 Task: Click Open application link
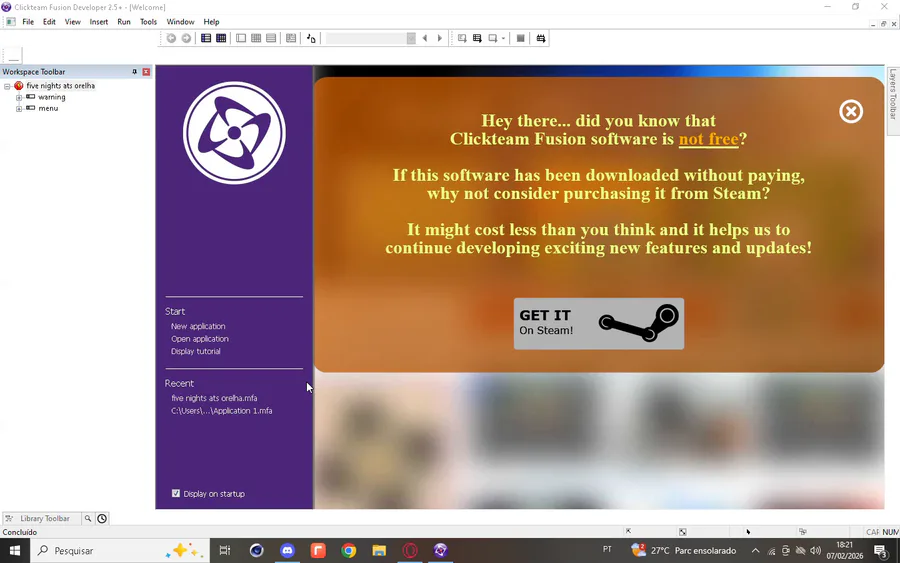200,339
